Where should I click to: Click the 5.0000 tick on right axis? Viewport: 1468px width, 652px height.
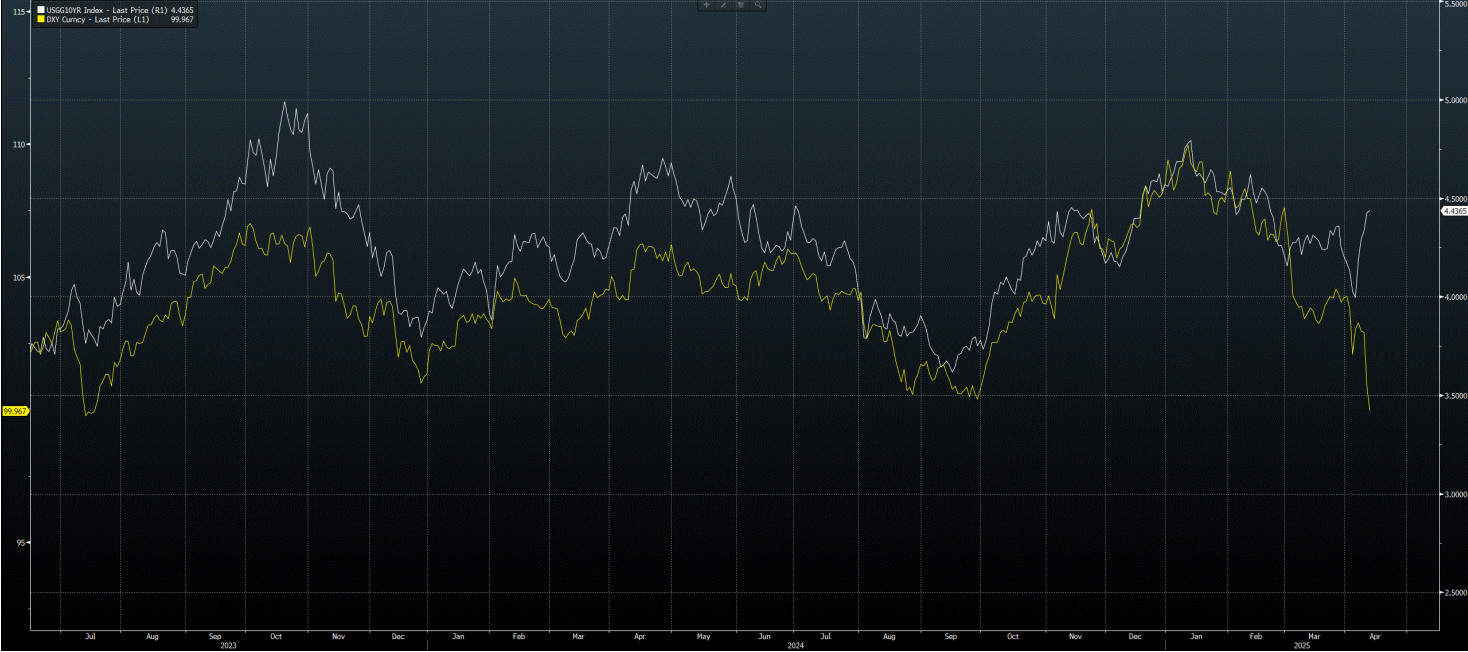coord(1452,101)
